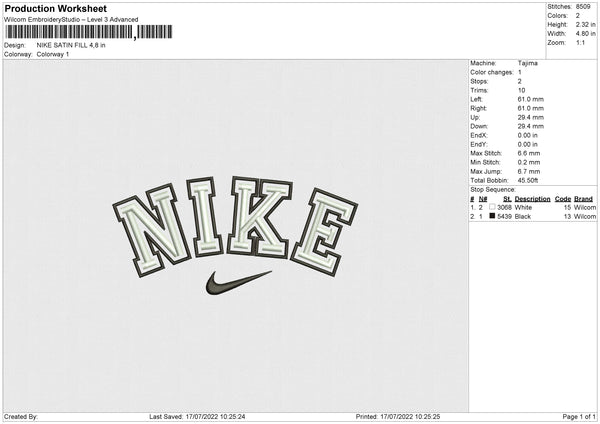Click the Min Stitch value 0.2 mm

[x=529, y=162]
